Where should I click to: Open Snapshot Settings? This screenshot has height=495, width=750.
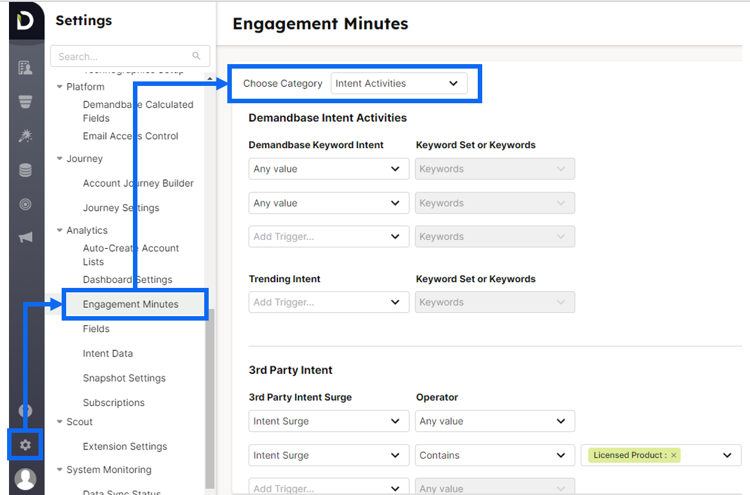tap(124, 378)
